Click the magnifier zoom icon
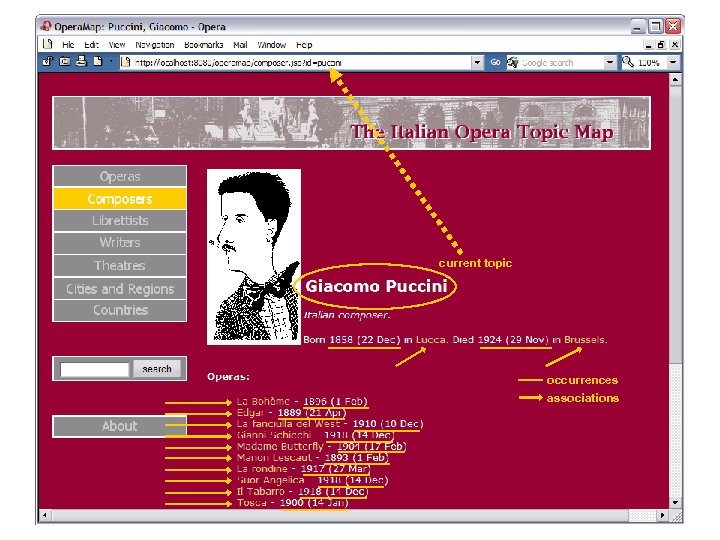 point(628,62)
